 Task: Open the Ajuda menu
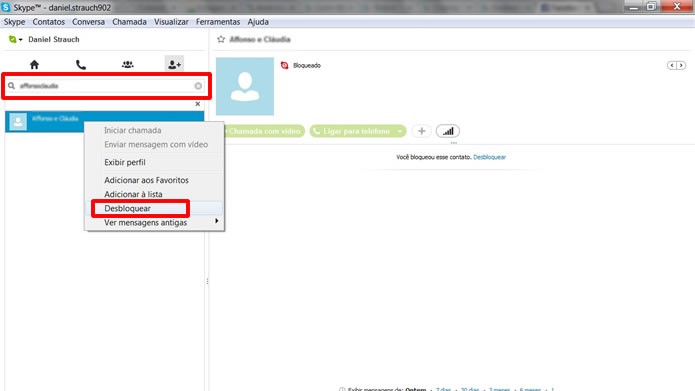pos(258,22)
